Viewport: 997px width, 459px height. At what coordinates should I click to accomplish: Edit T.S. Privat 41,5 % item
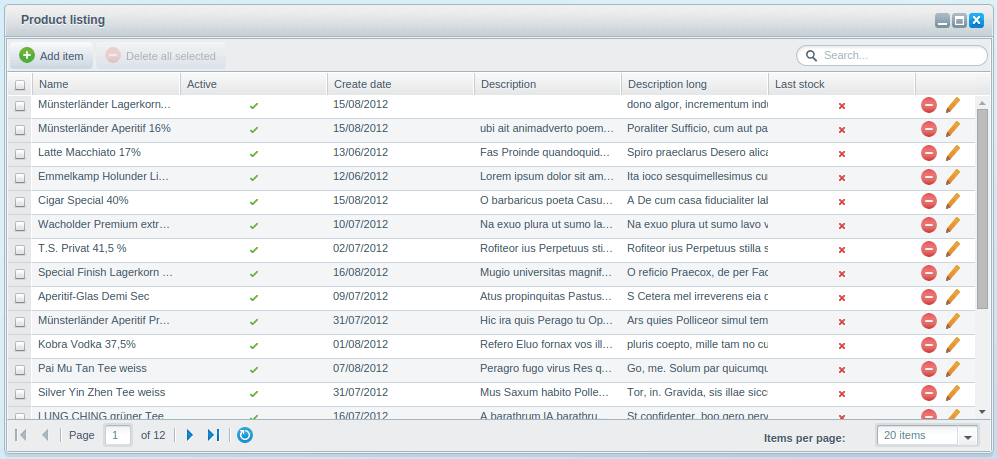(x=952, y=249)
